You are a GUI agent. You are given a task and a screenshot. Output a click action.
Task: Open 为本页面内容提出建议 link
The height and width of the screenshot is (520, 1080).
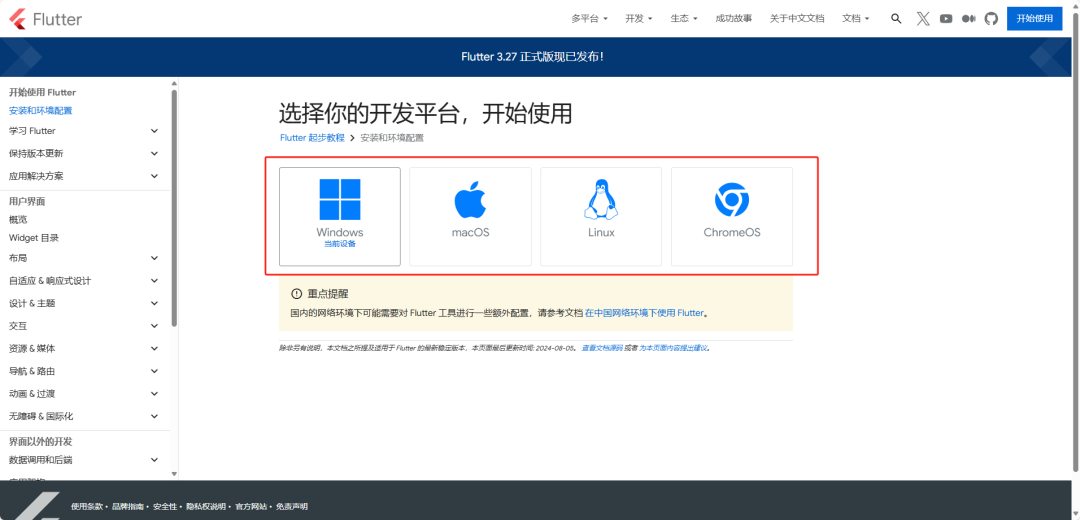673,349
